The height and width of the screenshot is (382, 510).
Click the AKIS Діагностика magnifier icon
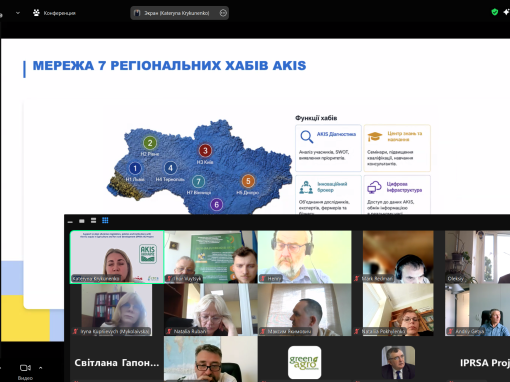tap(306, 137)
